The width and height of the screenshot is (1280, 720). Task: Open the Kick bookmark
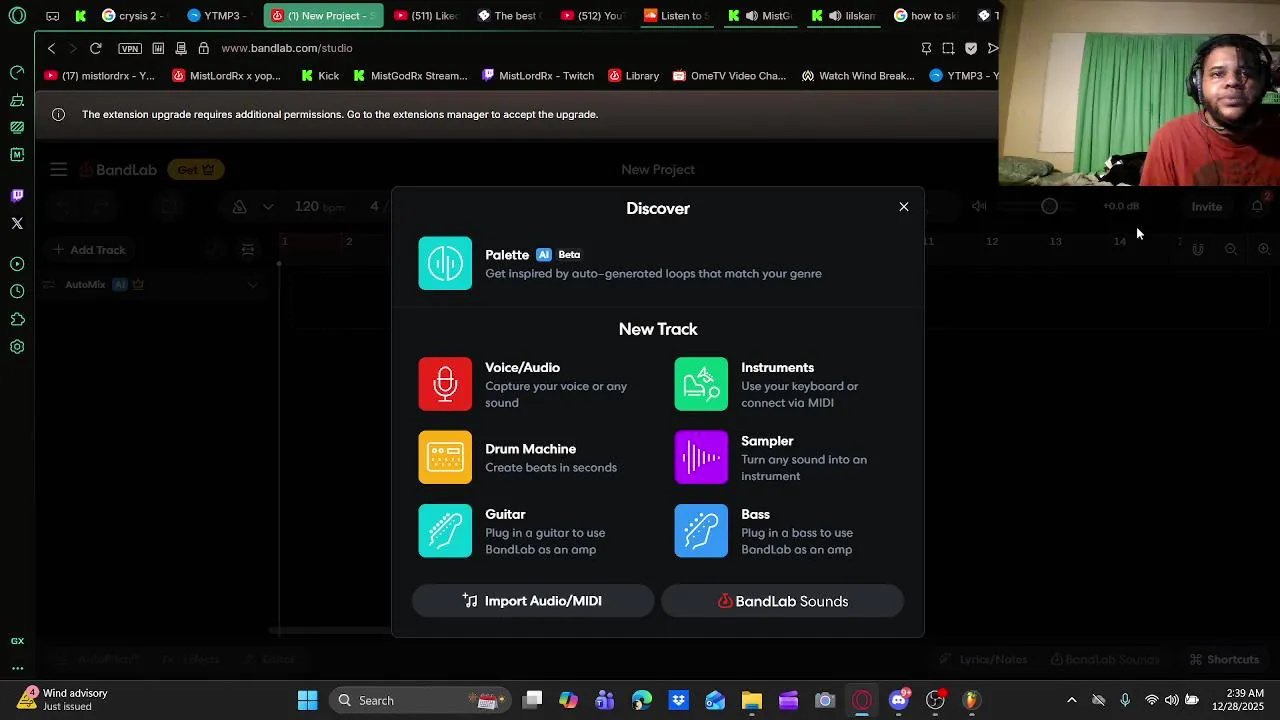click(x=320, y=76)
